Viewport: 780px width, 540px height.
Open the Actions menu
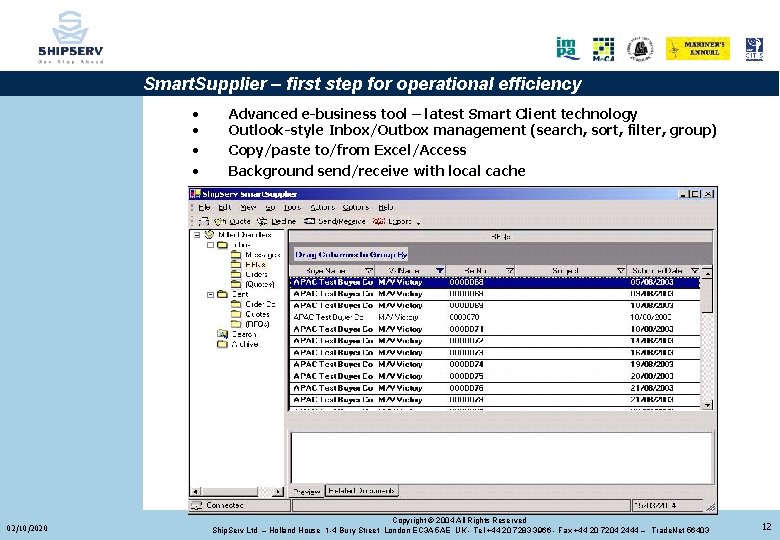point(322,207)
